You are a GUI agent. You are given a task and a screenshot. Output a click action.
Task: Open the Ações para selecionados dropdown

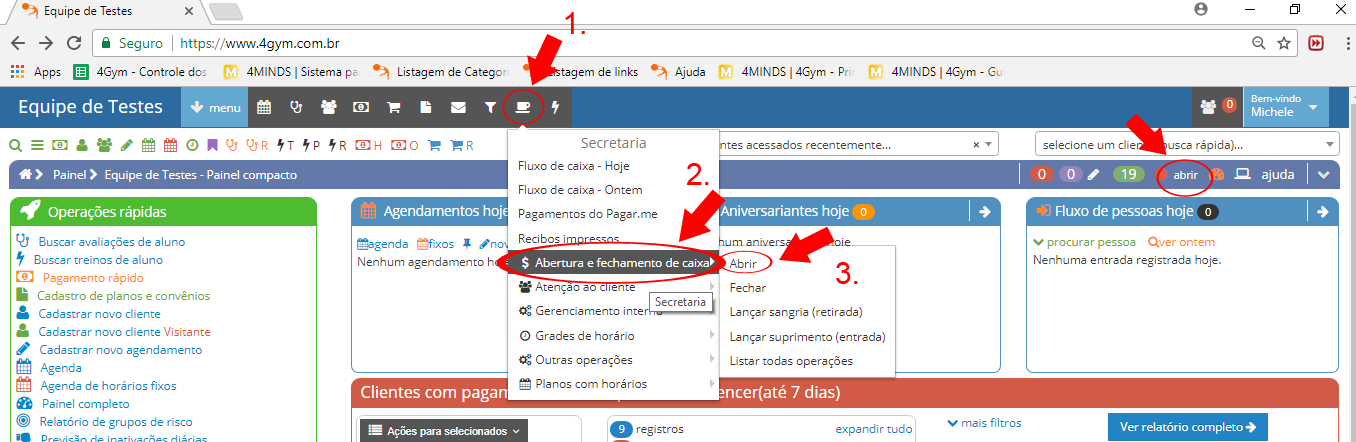click(x=443, y=430)
